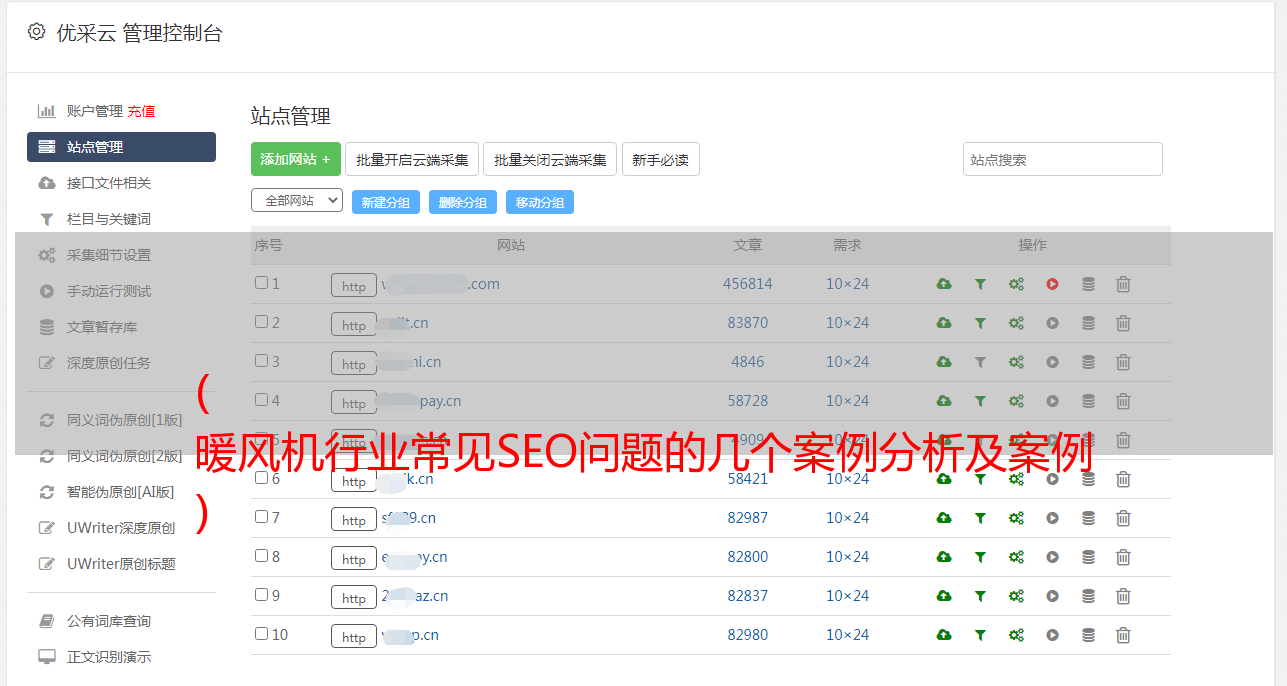1287x686 pixels.
Task: Click the red 充值 link
Action: click(141, 111)
